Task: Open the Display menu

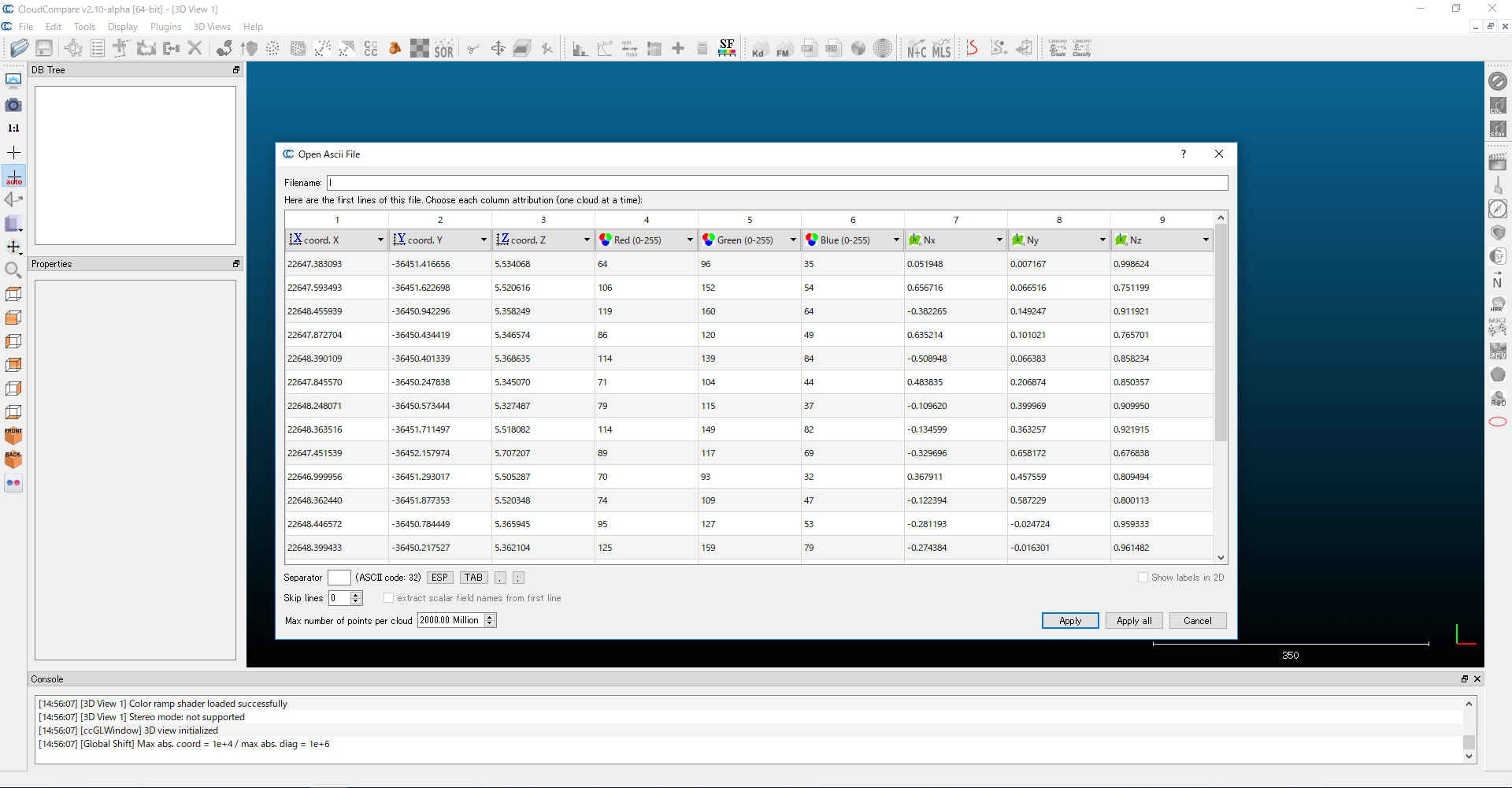Action: pos(123,27)
